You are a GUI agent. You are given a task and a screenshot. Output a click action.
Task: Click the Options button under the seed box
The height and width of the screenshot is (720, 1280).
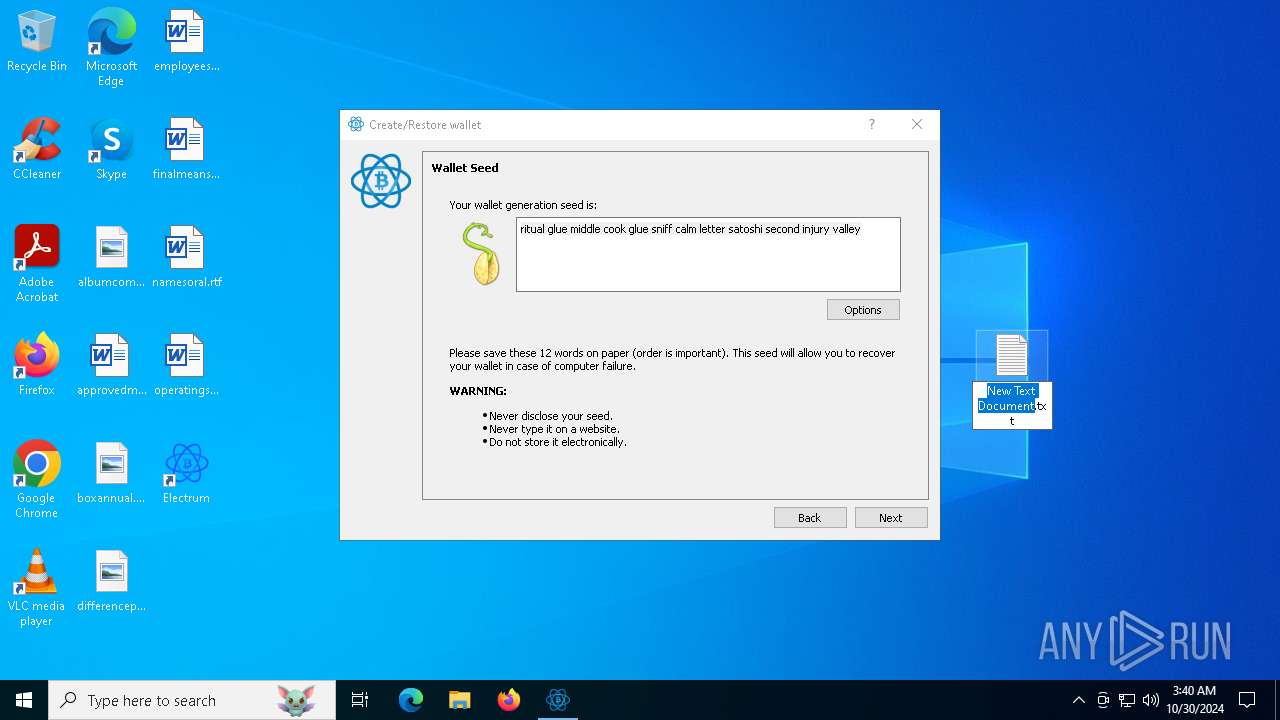click(x=863, y=310)
